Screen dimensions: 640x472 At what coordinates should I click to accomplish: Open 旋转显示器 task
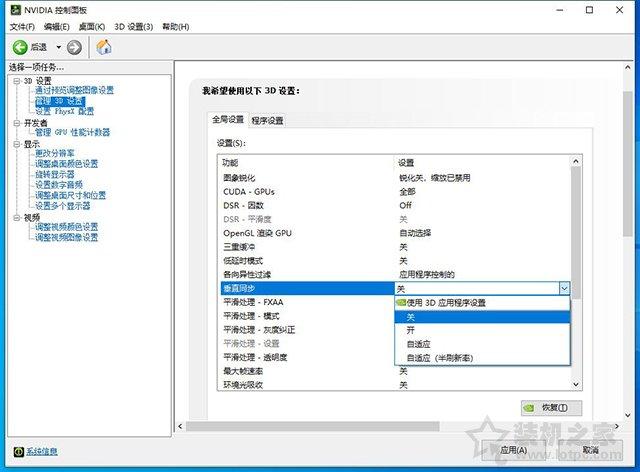[55, 174]
